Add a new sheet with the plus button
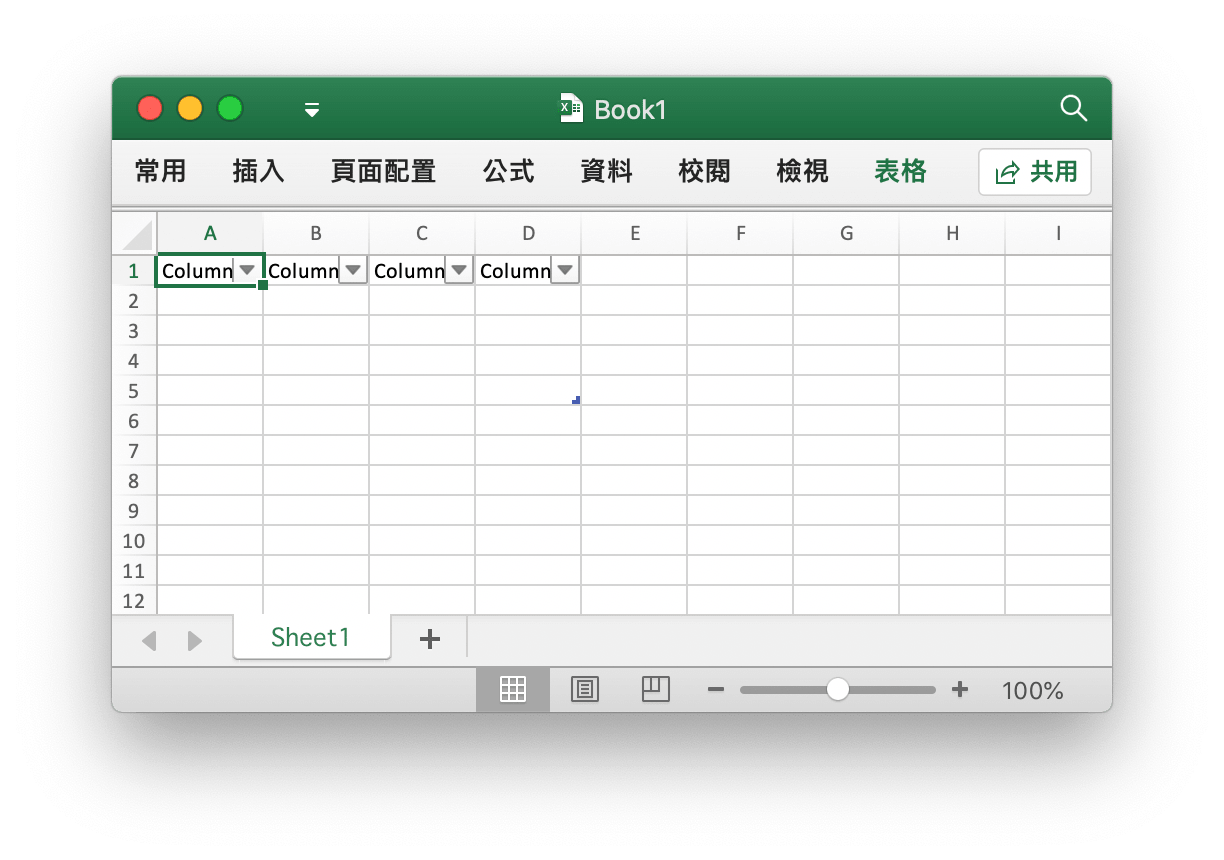 [x=429, y=638]
